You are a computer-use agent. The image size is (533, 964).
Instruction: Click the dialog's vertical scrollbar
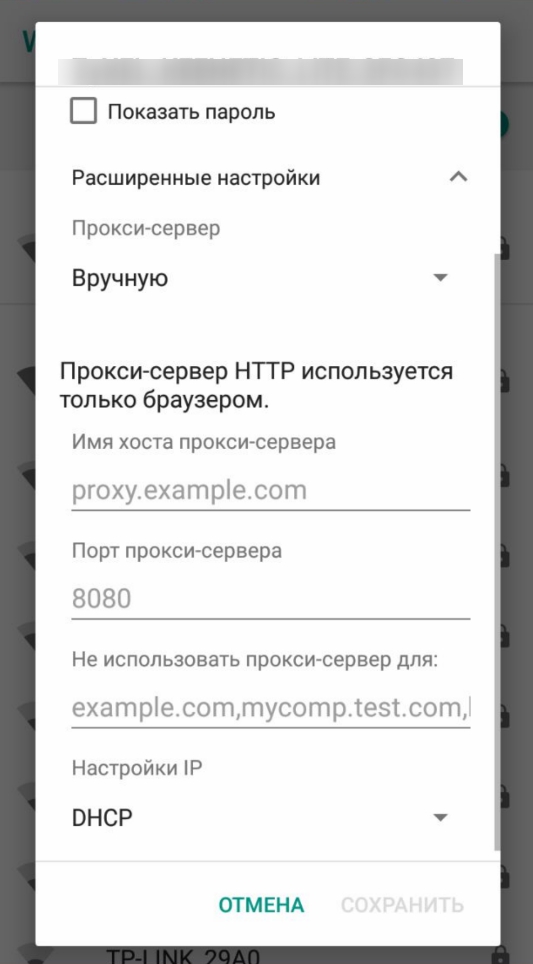497,551
